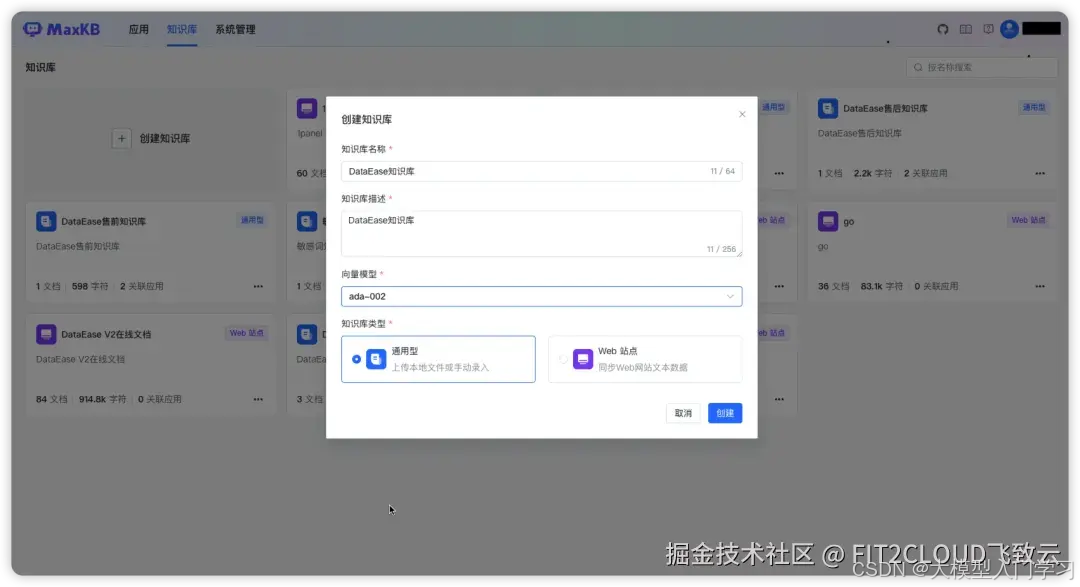Click the Web 站点 icon in dialog
The height and width of the screenshot is (587, 1080).
(583, 359)
